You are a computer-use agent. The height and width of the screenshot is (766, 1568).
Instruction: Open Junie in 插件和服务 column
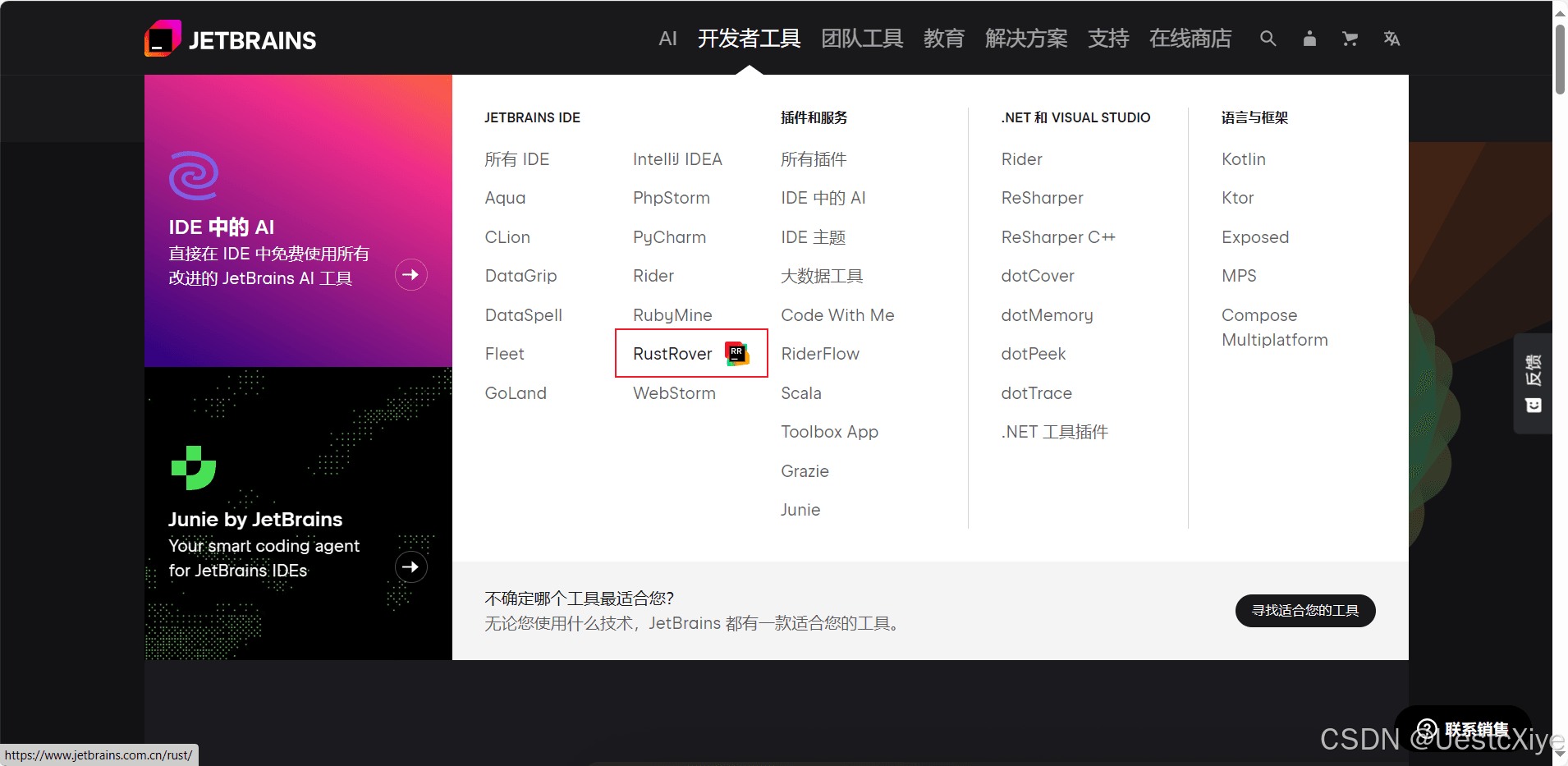pyautogui.click(x=800, y=510)
